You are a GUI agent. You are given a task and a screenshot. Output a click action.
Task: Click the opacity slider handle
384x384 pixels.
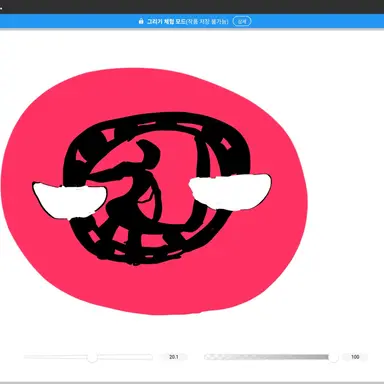pos(333,357)
